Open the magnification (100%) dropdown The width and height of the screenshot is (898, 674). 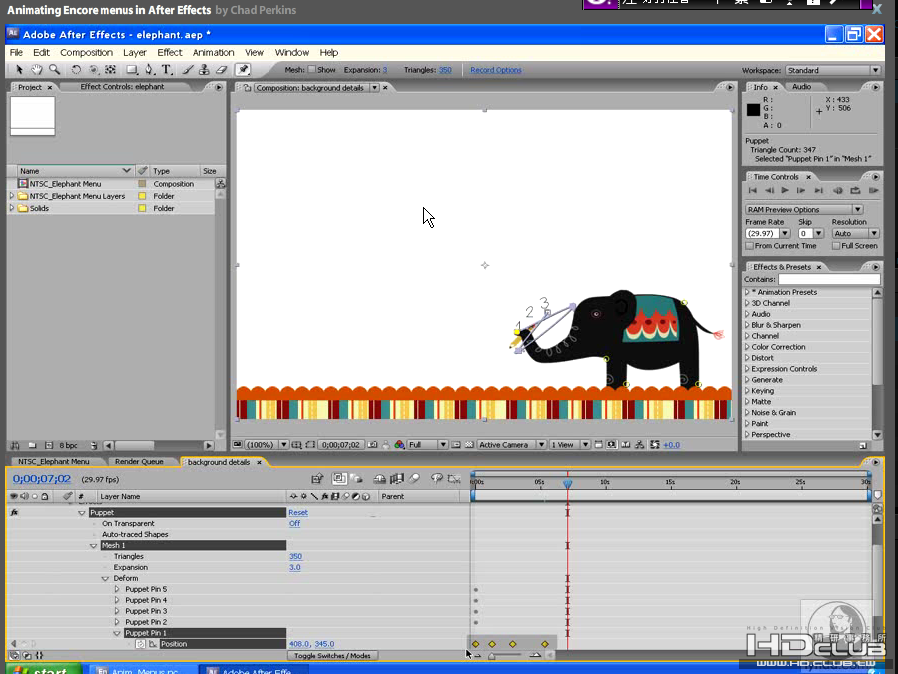coord(267,444)
